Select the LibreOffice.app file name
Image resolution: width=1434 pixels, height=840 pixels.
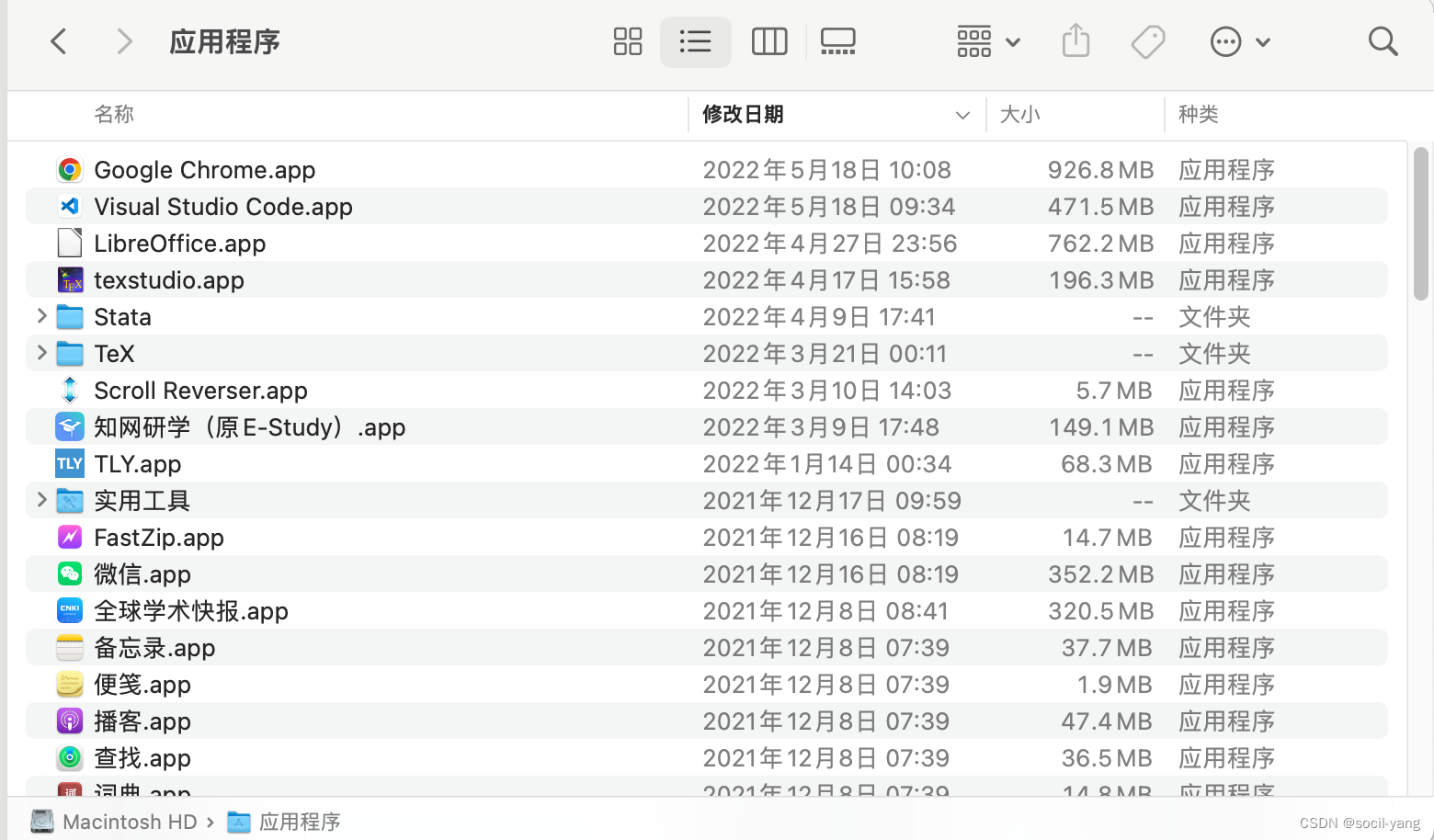tap(180, 244)
